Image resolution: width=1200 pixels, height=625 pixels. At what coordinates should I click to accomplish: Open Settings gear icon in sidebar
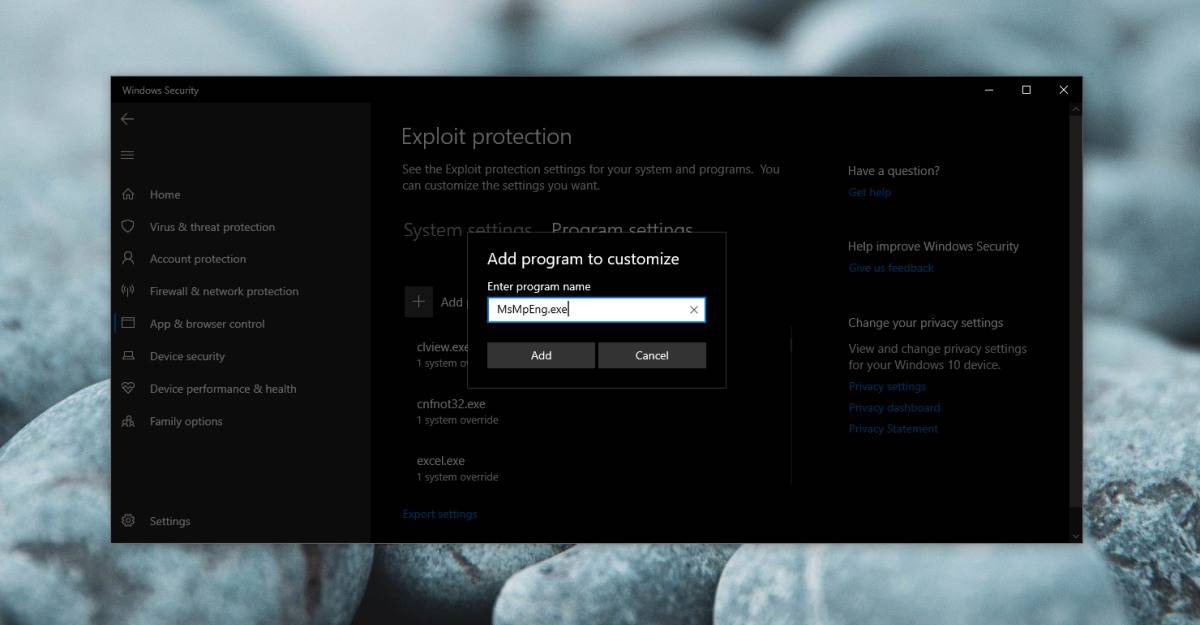point(128,521)
